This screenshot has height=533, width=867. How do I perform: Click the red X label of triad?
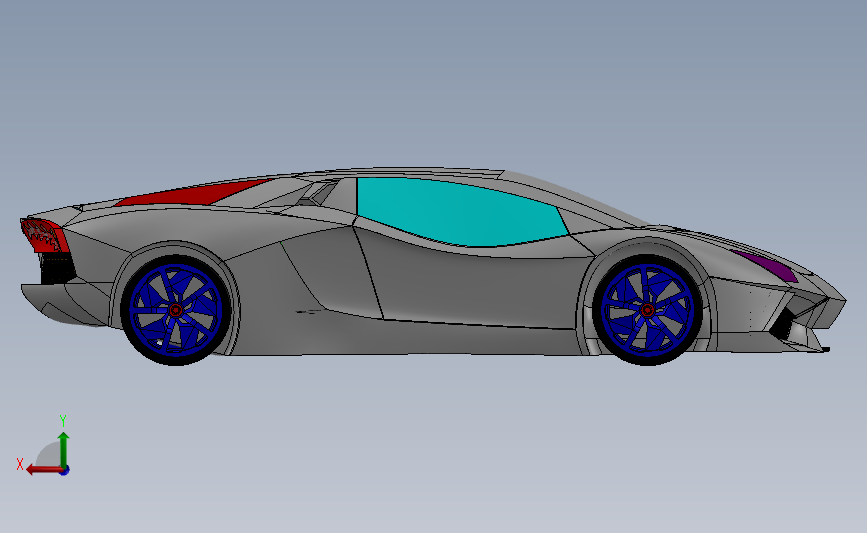20,464
